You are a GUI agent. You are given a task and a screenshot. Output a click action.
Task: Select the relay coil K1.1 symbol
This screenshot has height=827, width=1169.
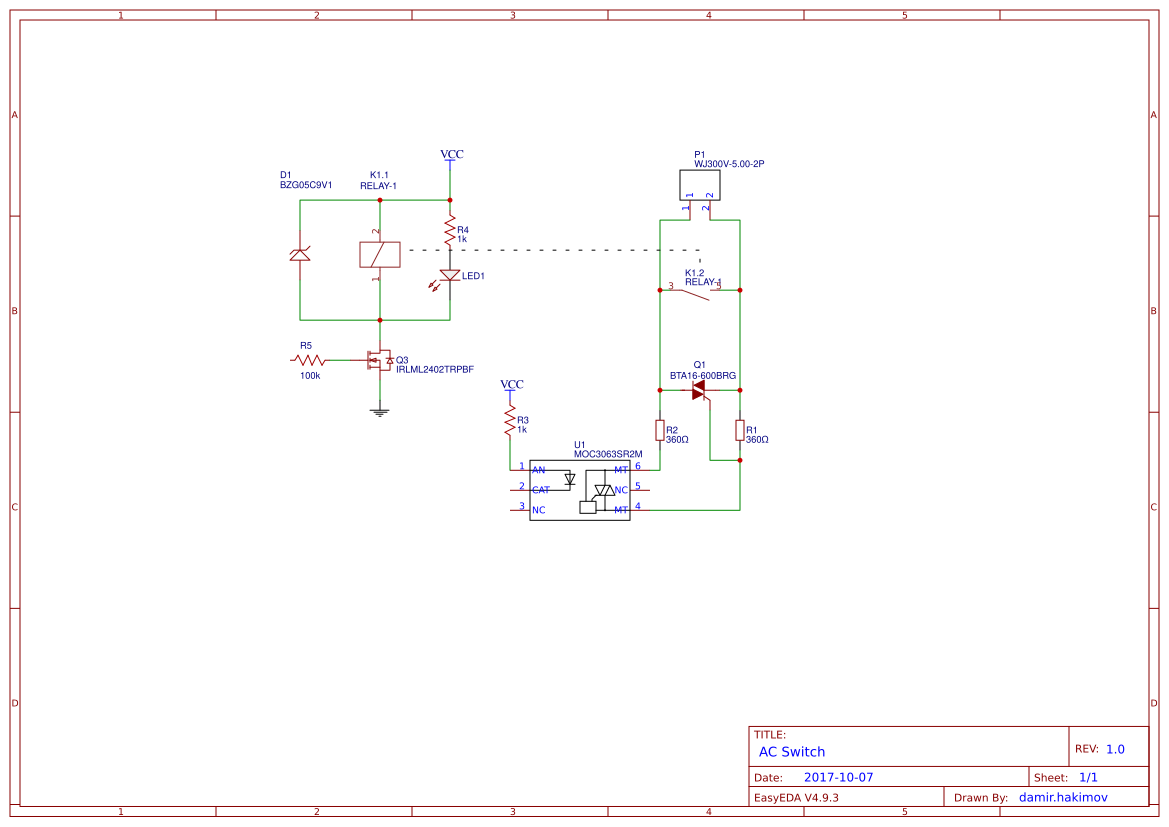378,253
